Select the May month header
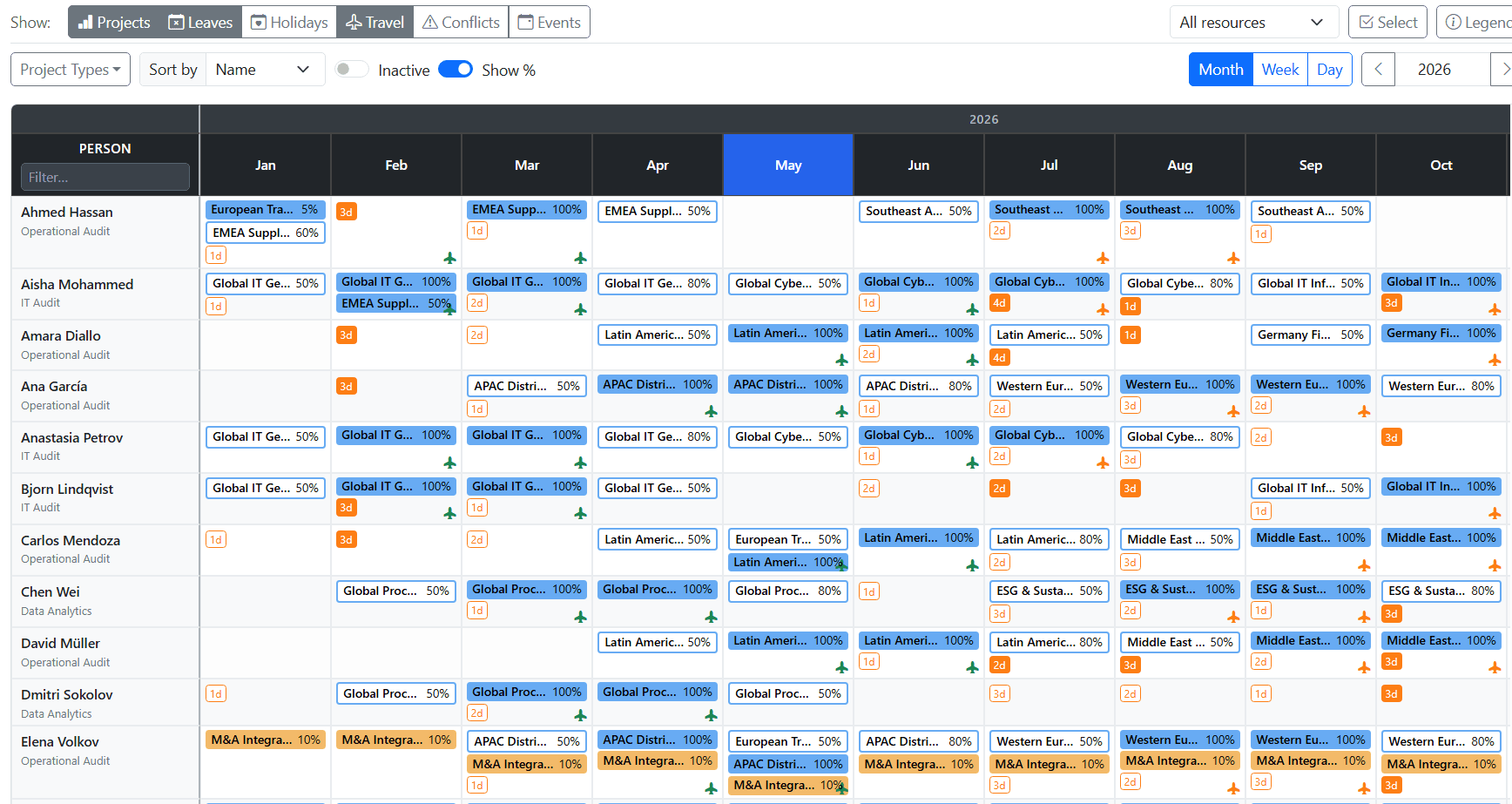 (x=788, y=165)
